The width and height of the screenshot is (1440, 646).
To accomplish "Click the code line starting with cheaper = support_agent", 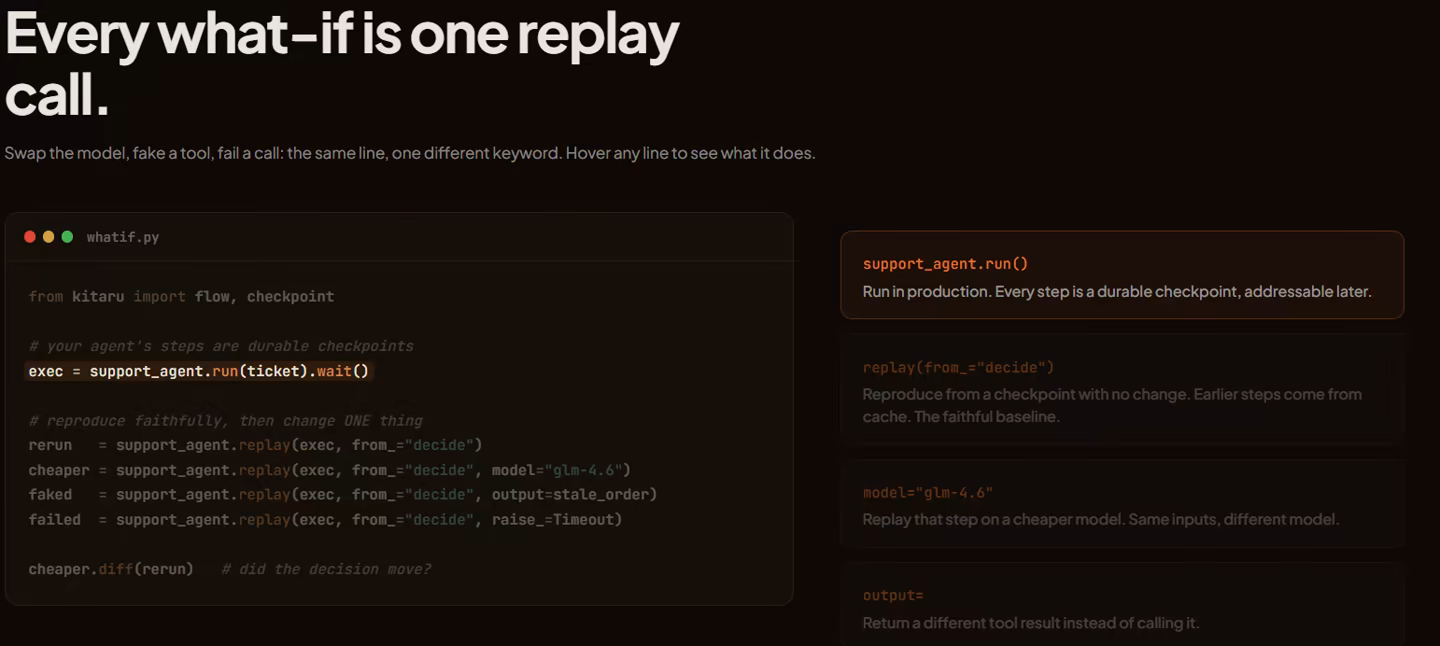I will (330, 470).
